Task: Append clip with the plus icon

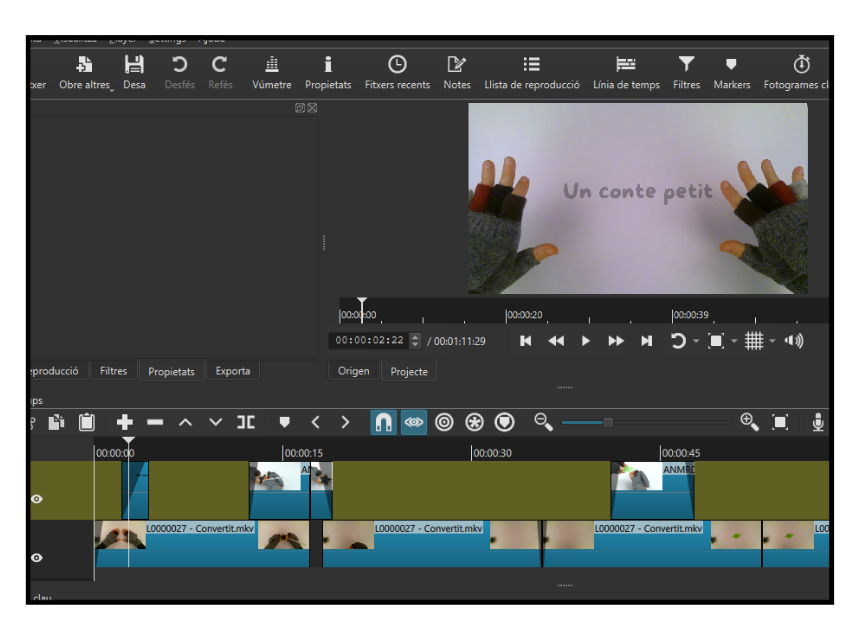Action: [x=125, y=423]
